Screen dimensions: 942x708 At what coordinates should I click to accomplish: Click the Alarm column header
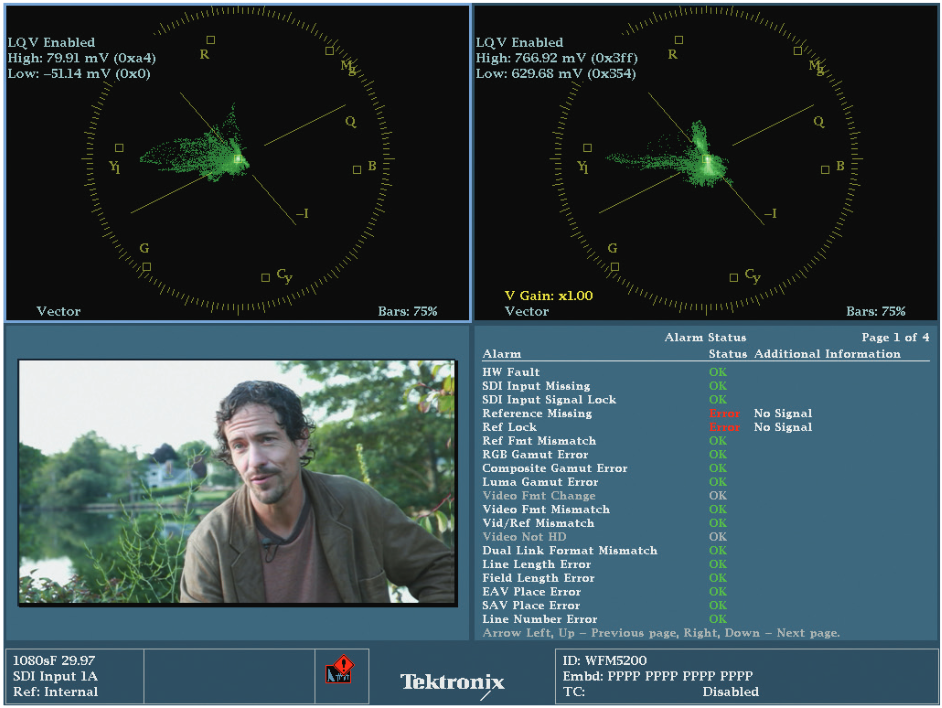click(502, 354)
